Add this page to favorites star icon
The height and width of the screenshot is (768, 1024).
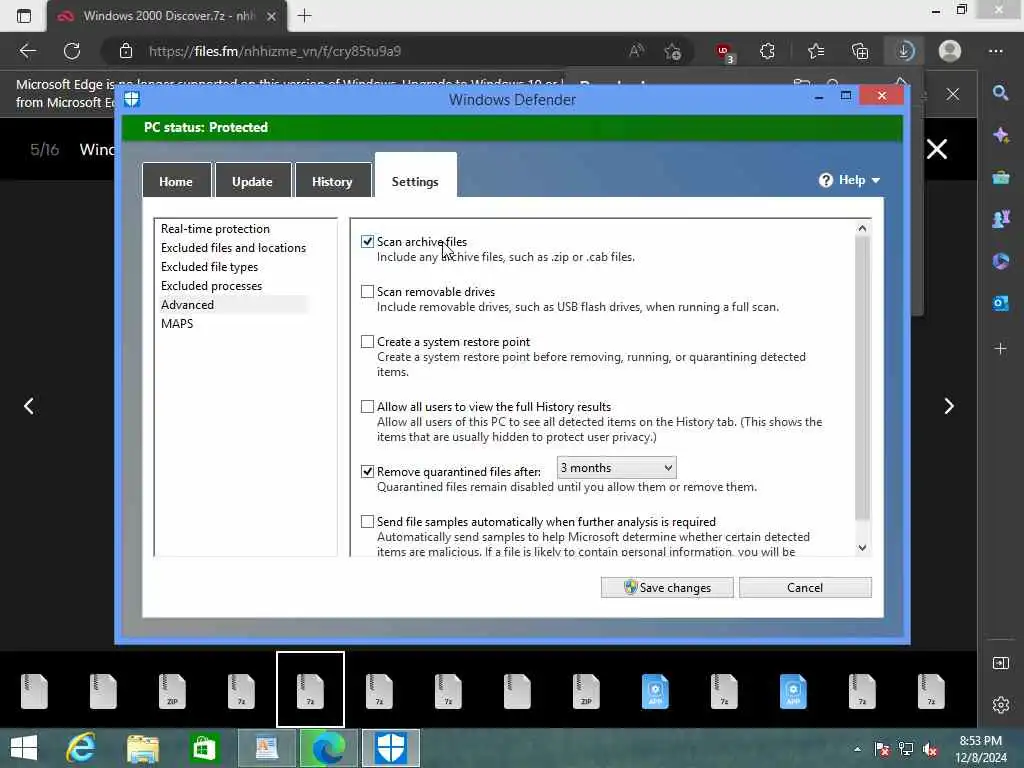tap(672, 51)
